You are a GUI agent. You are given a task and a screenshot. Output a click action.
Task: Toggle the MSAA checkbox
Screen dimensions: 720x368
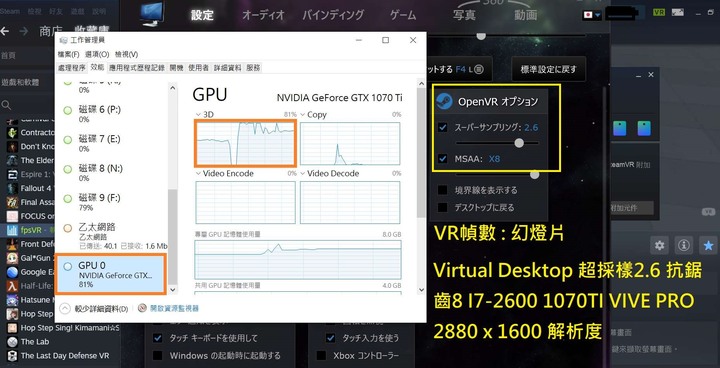point(443,159)
